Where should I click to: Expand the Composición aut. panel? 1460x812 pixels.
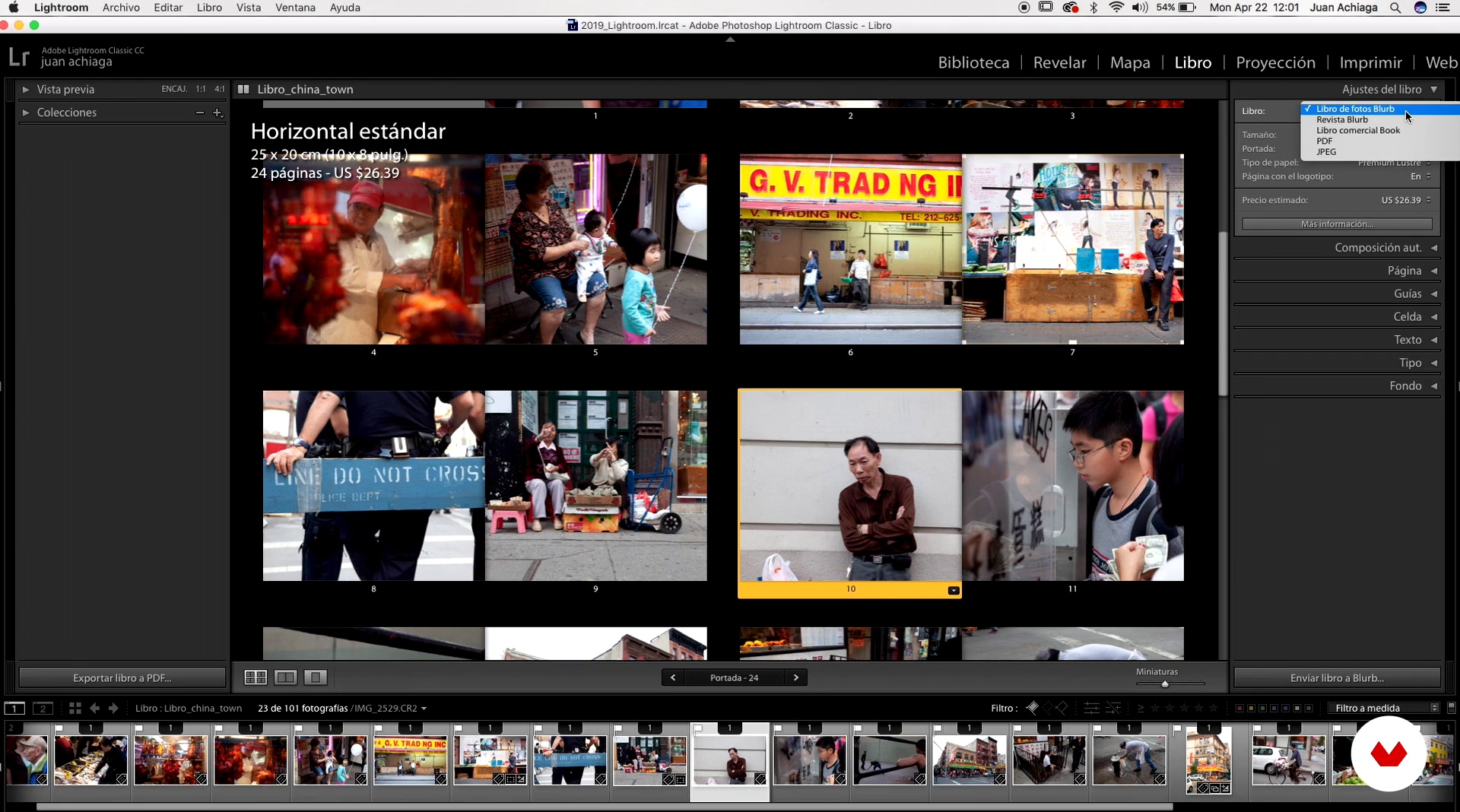click(1434, 248)
